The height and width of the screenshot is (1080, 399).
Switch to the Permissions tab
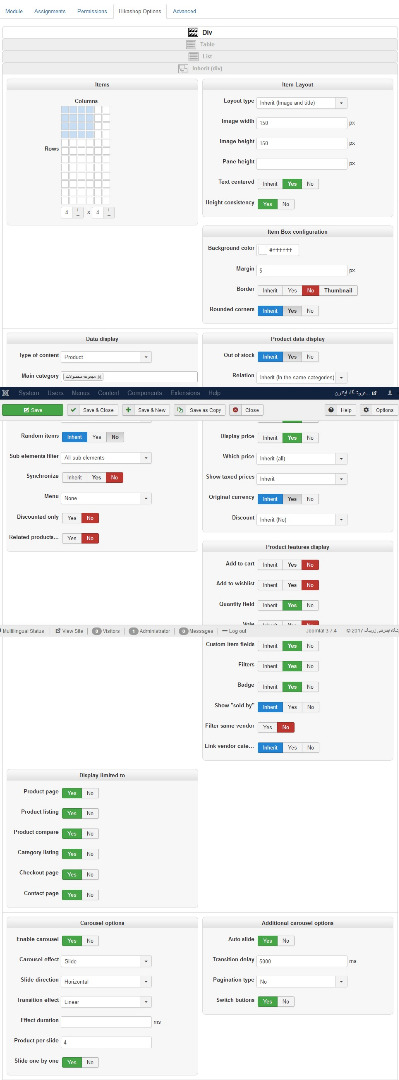tap(92, 12)
